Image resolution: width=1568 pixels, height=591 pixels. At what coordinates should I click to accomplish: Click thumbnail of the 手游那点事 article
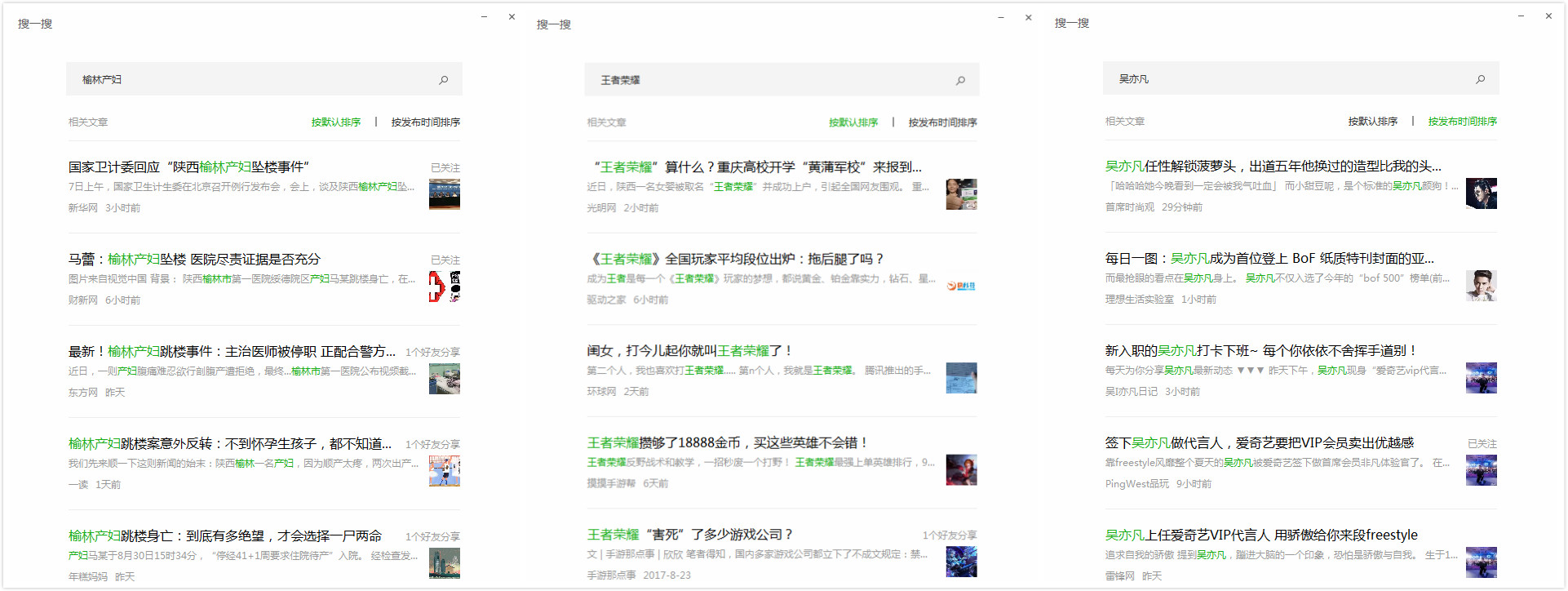pos(962,562)
